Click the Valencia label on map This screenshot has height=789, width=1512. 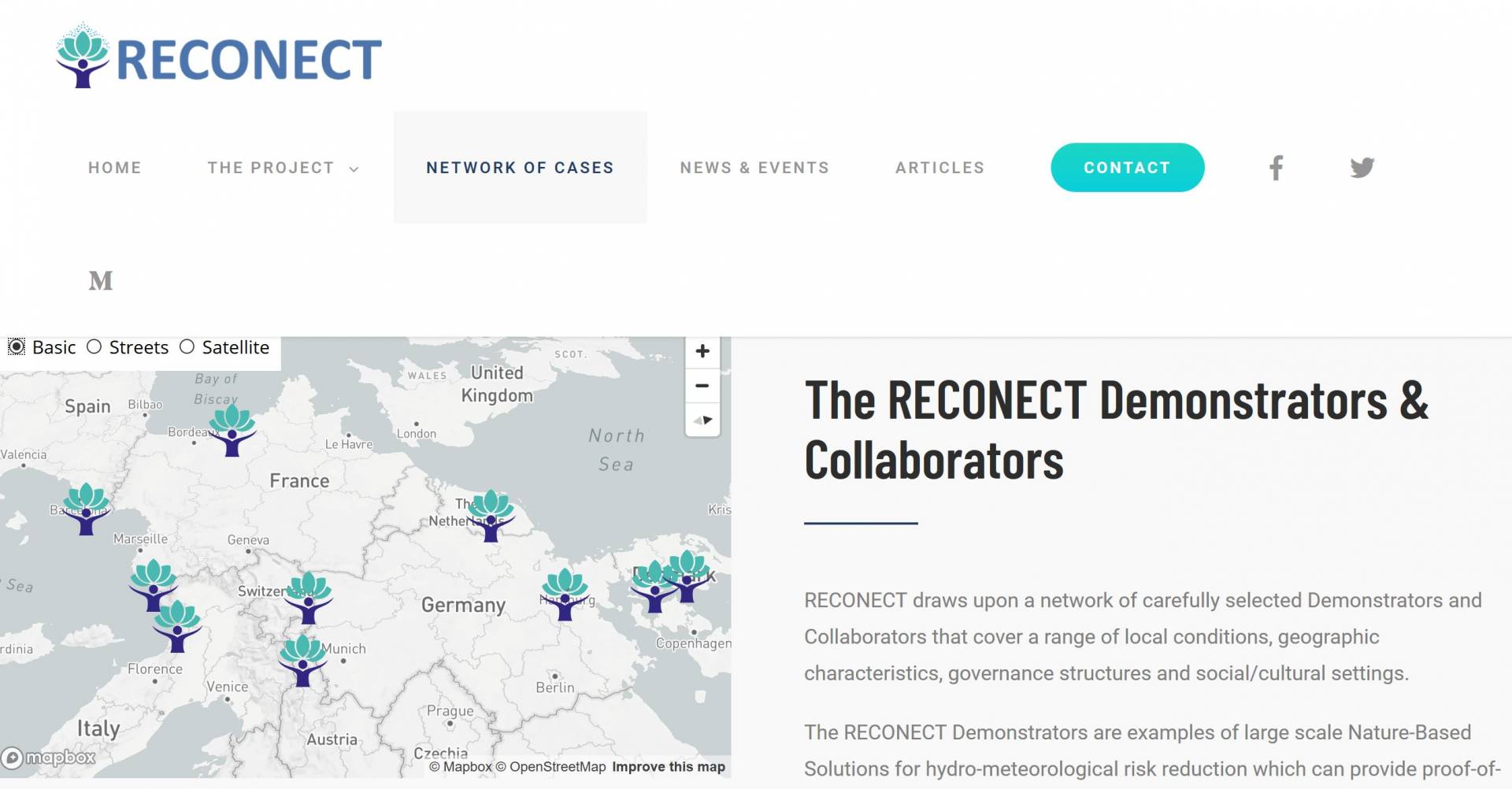click(x=24, y=455)
